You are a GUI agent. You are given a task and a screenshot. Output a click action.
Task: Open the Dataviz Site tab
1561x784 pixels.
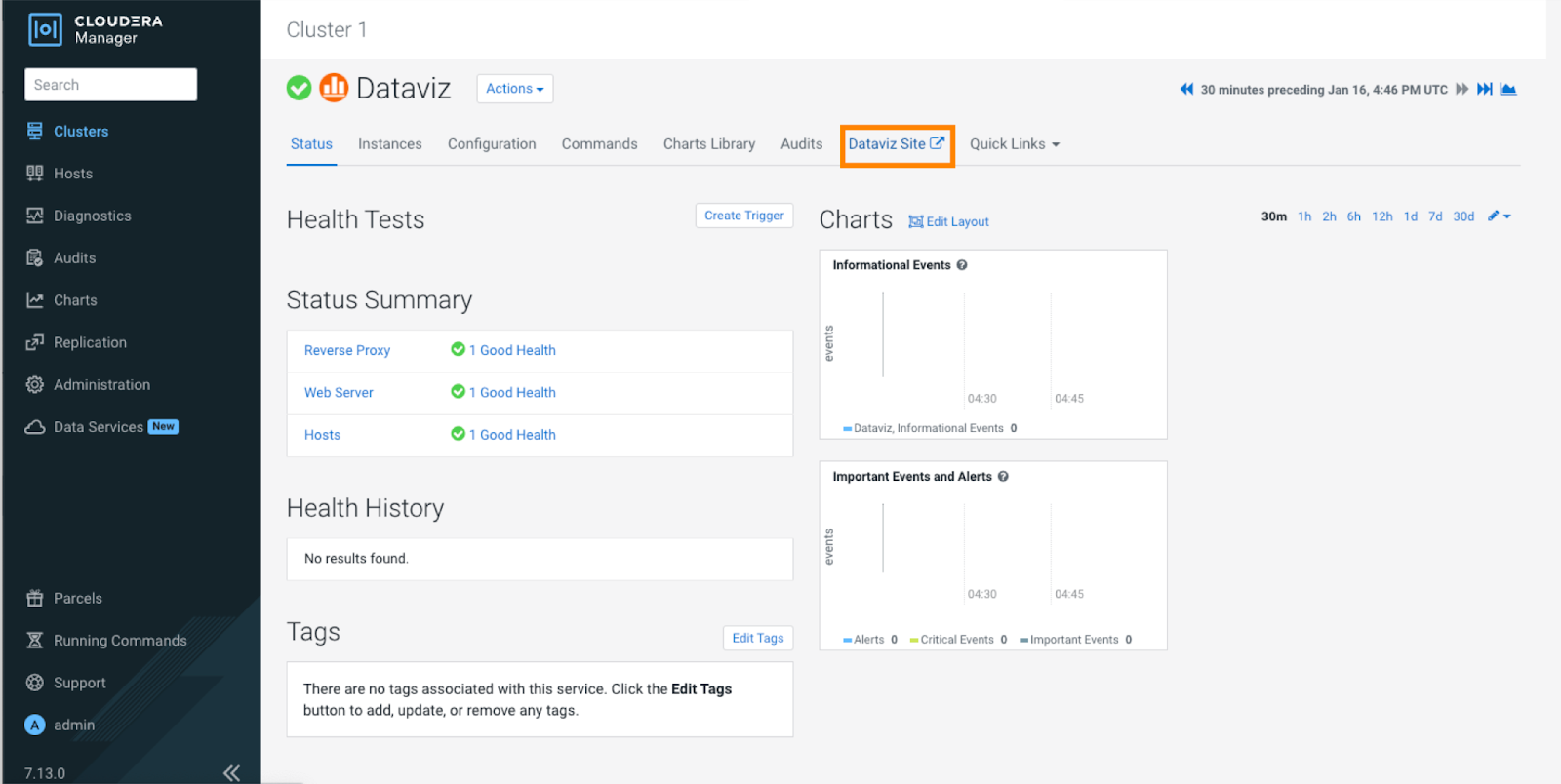896,144
